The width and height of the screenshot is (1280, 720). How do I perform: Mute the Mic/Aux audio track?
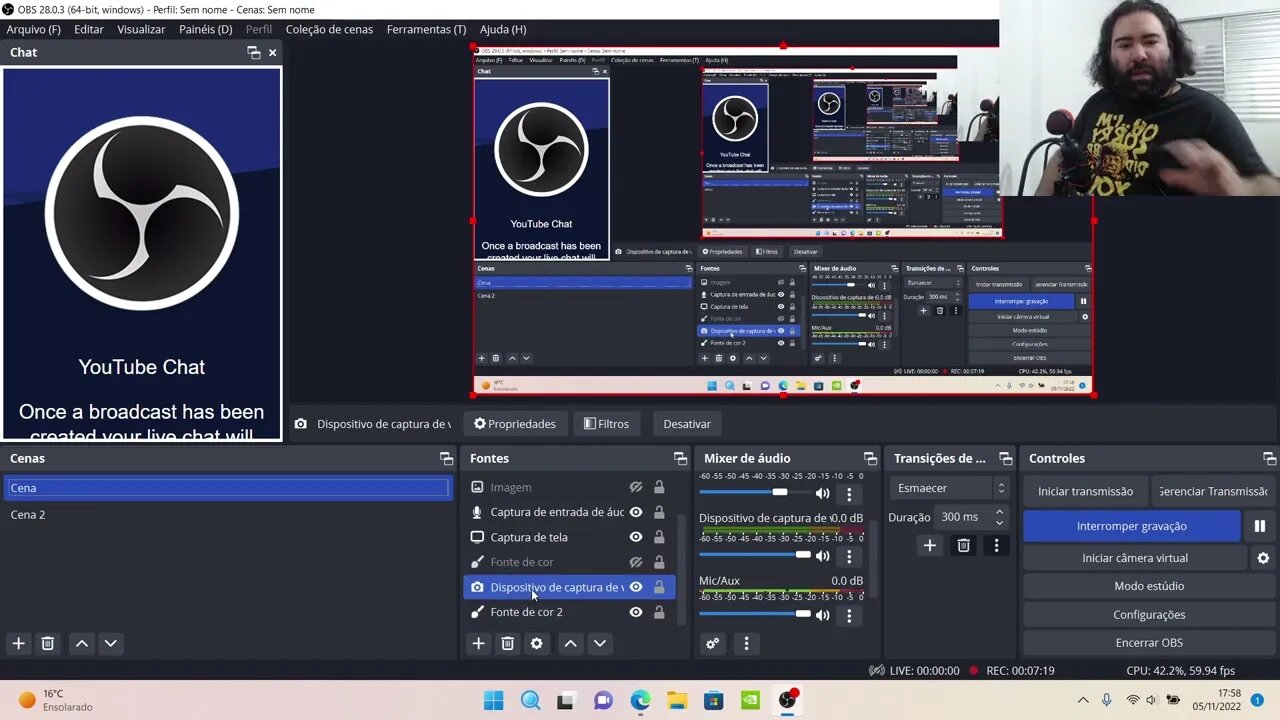822,614
